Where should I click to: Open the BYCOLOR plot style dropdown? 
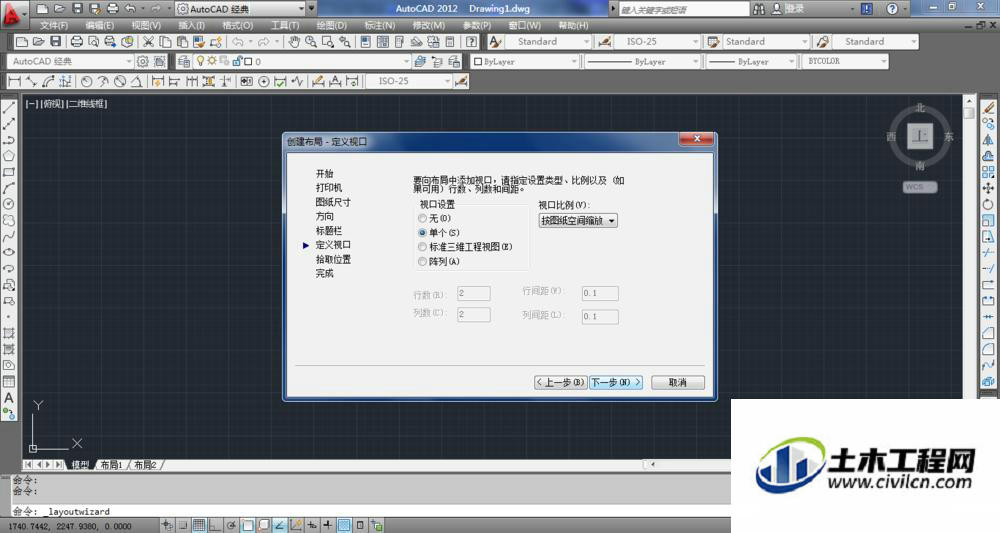[x=844, y=61]
